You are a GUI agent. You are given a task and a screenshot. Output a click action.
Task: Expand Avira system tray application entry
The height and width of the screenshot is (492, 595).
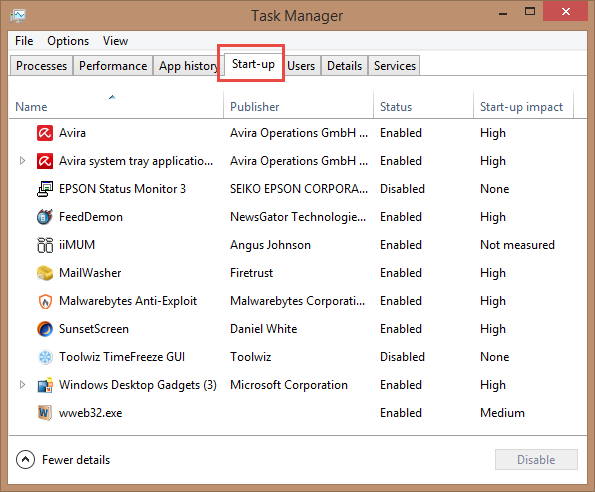pyautogui.click(x=22, y=161)
